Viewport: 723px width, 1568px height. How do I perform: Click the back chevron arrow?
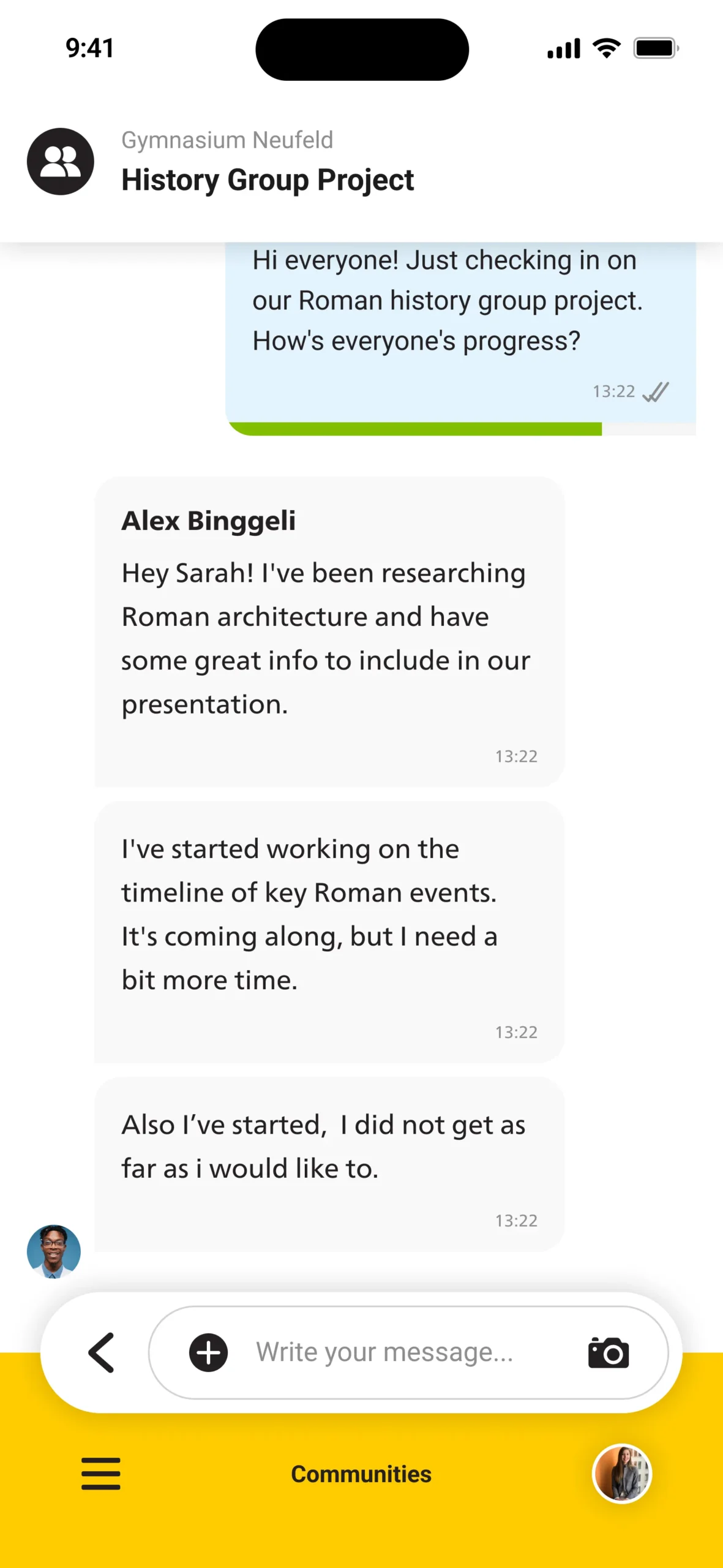pos(102,1352)
